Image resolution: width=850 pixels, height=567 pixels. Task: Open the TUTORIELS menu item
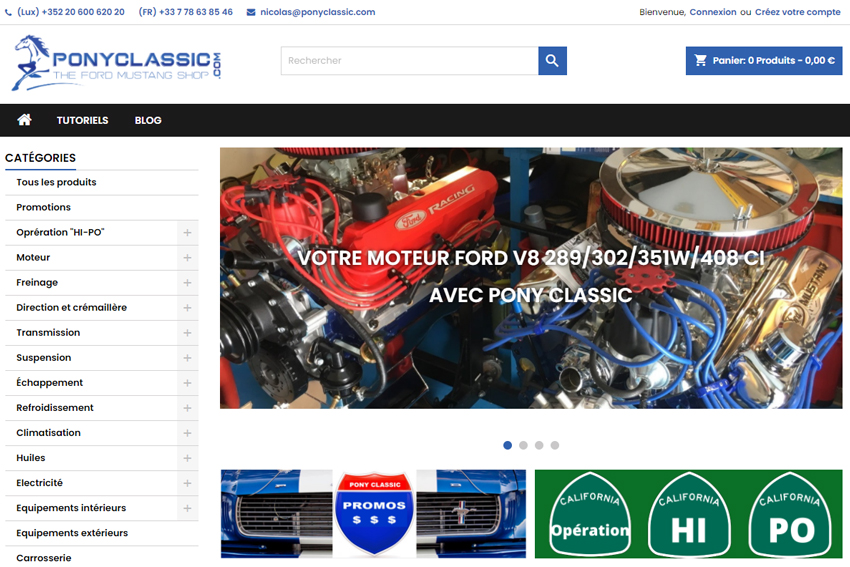pyautogui.click(x=82, y=120)
